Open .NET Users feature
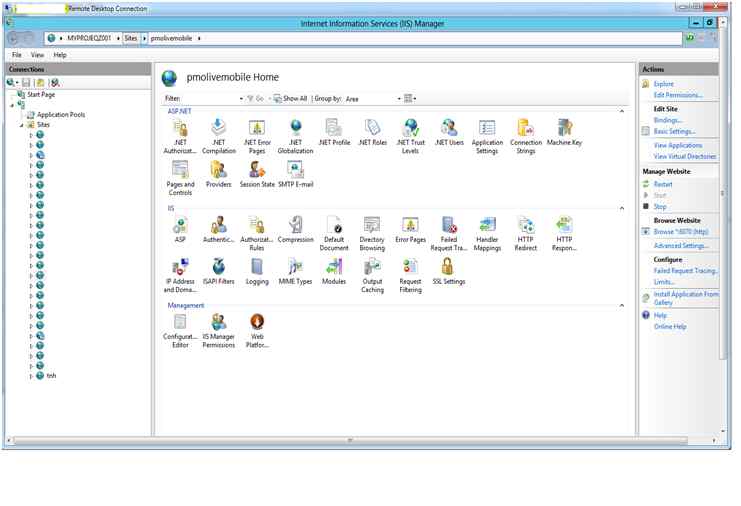This screenshot has height=506, width=741. pos(449,132)
